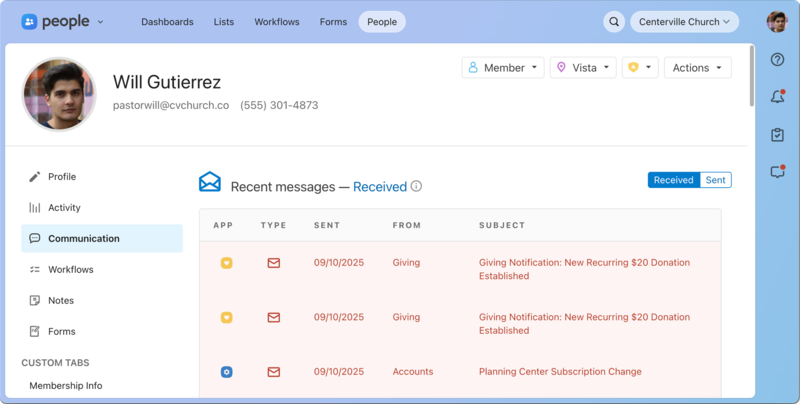Click the pastorwill@cvchurch.co email address
The width and height of the screenshot is (800, 404).
click(x=171, y=105)
